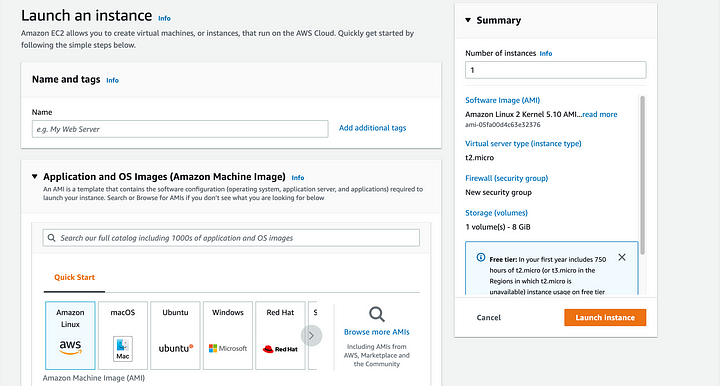This screenshot has width=720, height=386.
Task: Click Cancel in the summary panel
Action: coord(489,318)
